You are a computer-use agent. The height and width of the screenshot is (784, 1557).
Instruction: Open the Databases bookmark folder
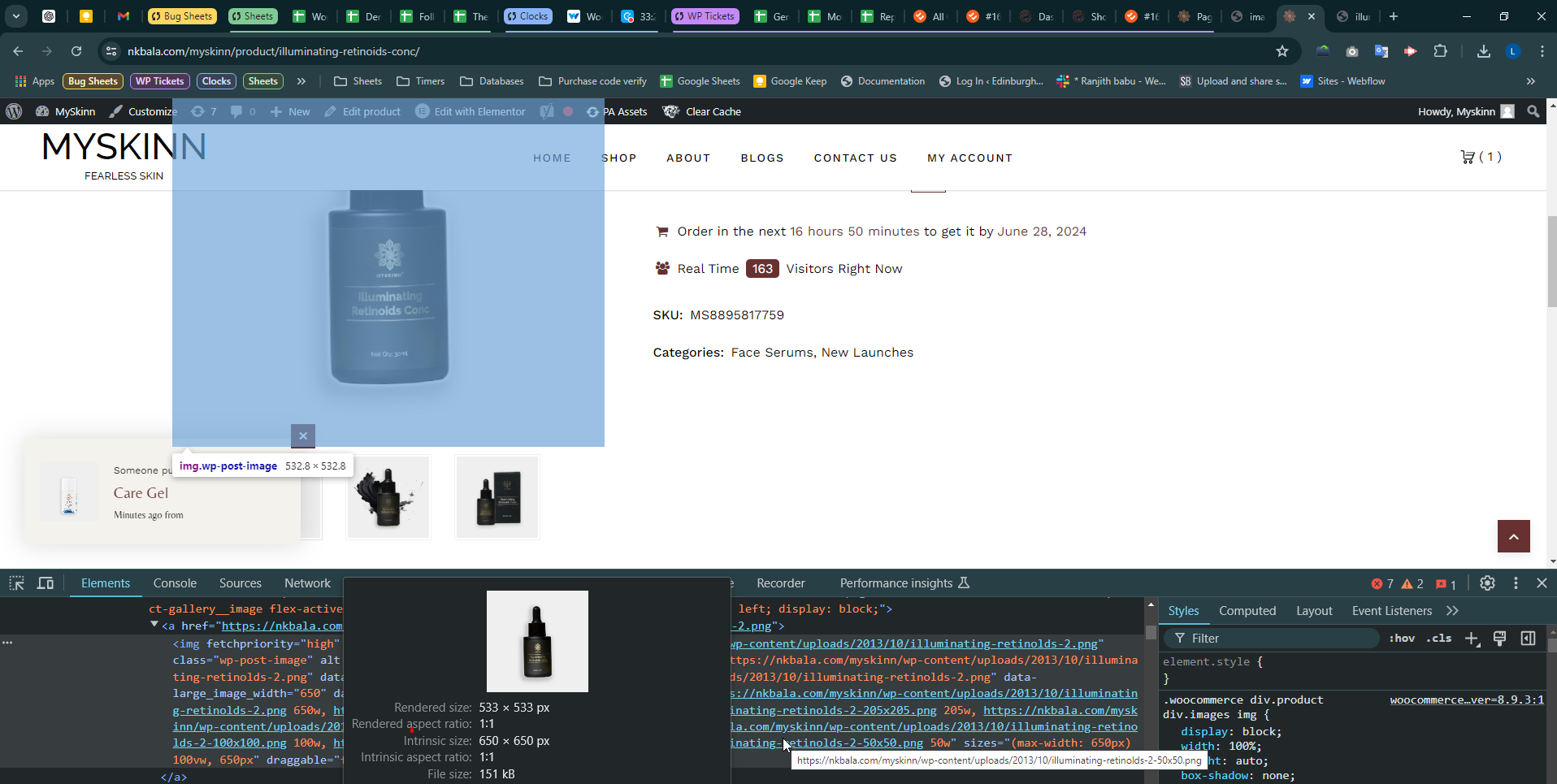[x=492, y=81]
